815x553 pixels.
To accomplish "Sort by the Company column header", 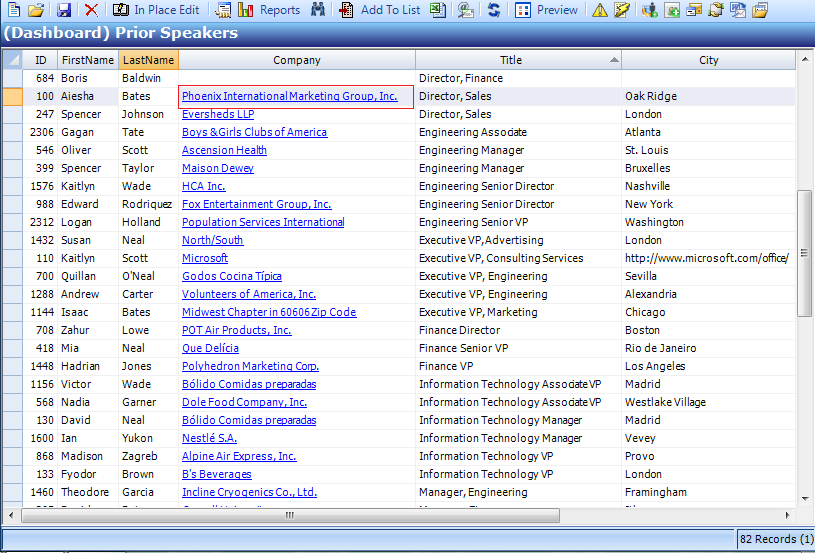I will click(297, 60).
